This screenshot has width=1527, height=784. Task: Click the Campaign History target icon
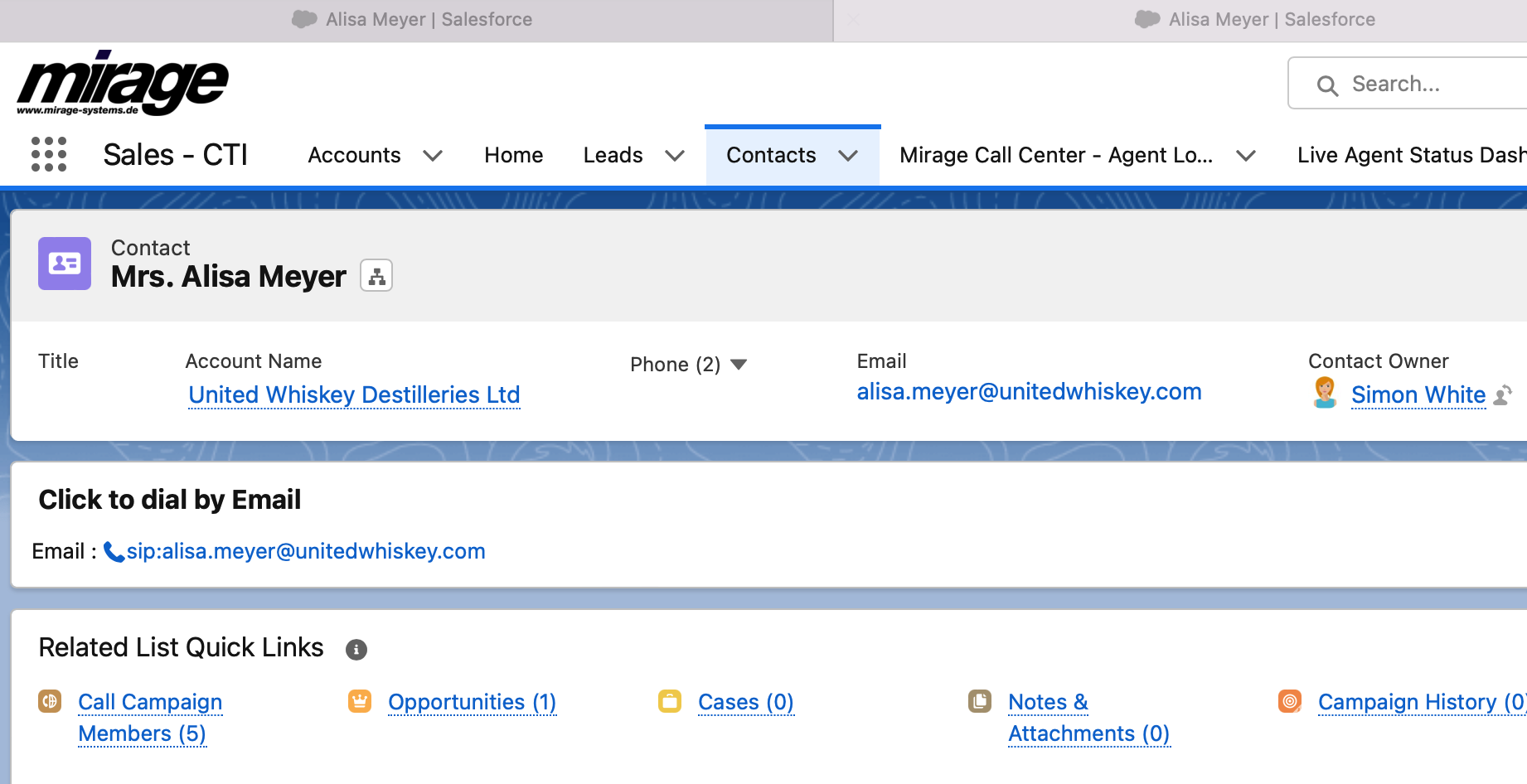[1290, 701]
